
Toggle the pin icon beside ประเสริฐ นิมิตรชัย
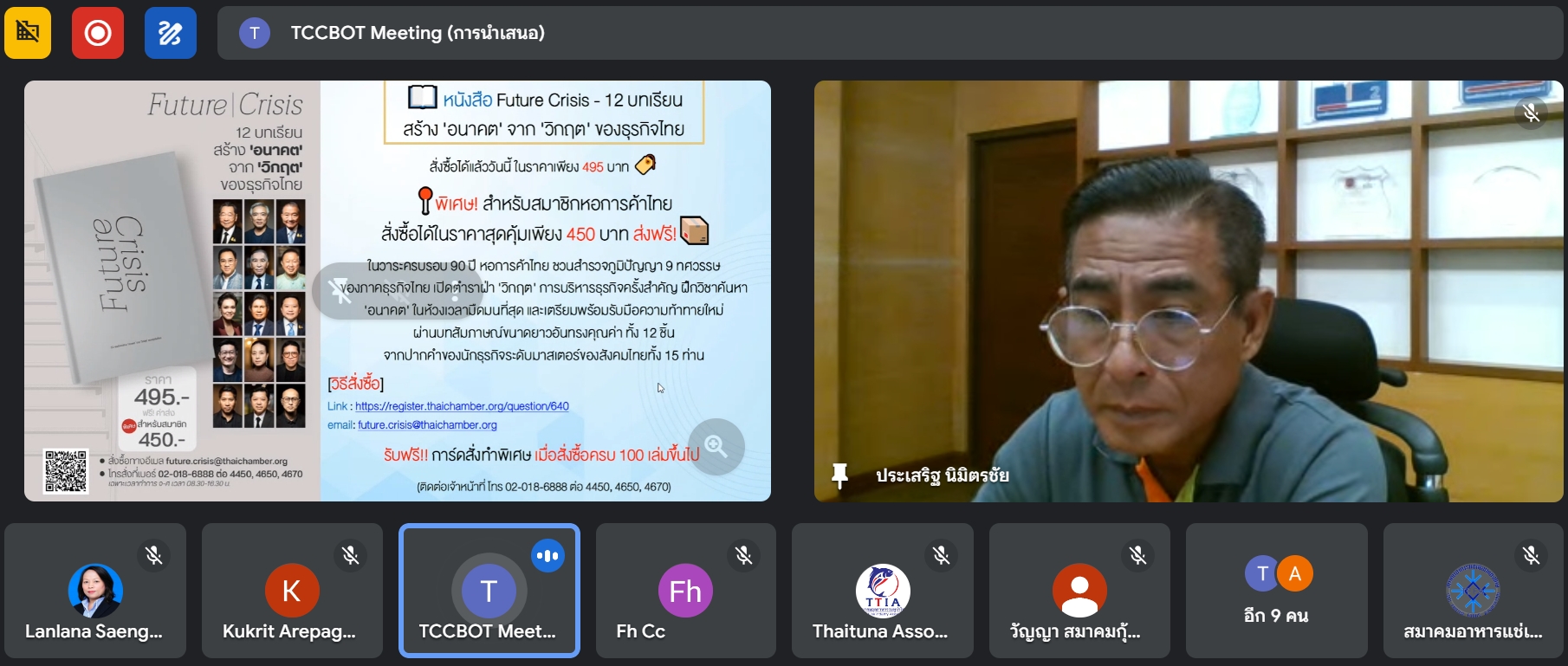(x=839, y=475)
